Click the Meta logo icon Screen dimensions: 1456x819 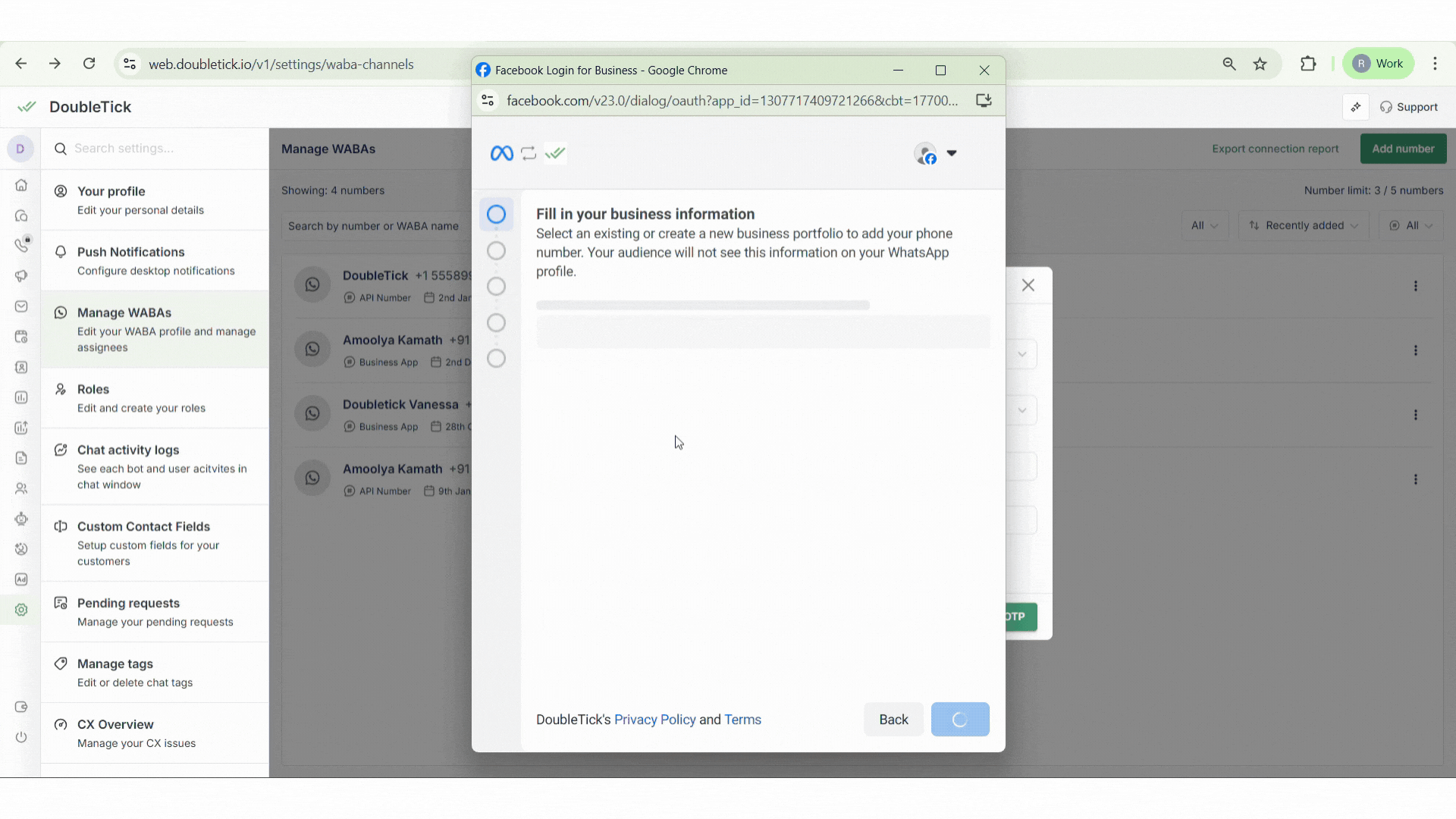(x=501, y=153)
